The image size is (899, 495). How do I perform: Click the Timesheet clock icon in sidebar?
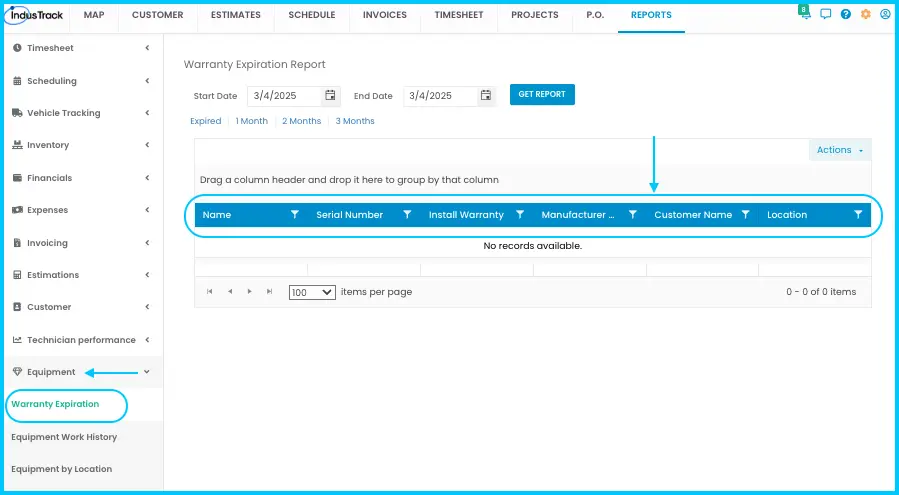[x=17, y=48]
